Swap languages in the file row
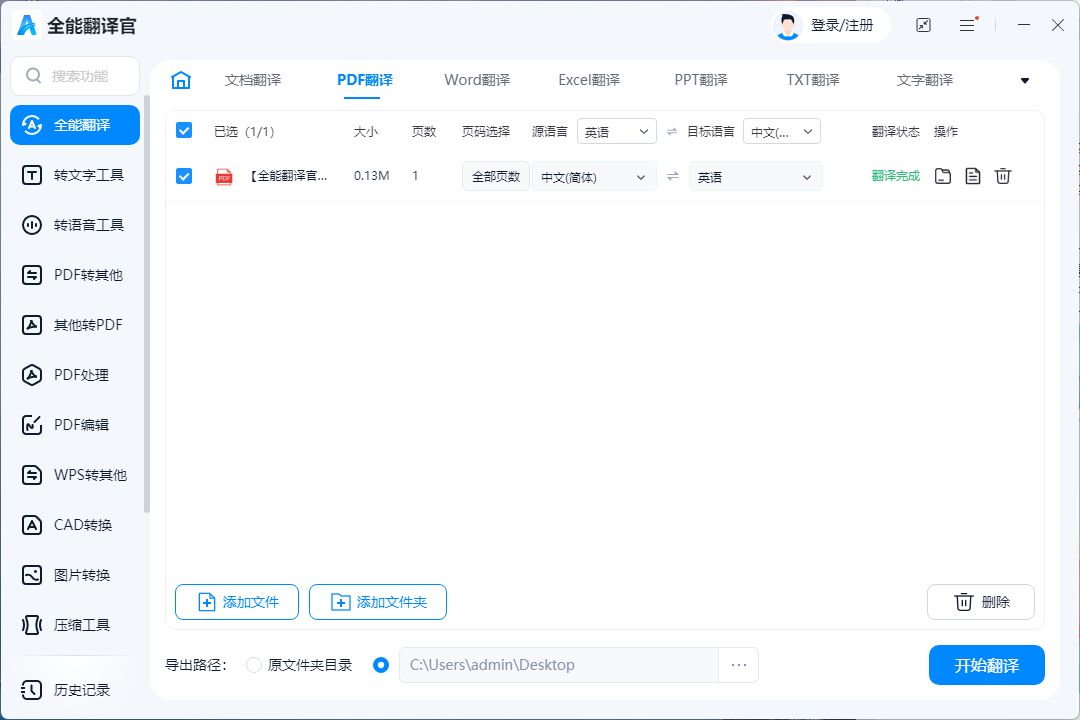The height and width of the screenshot is (720, 1080). pyautogui.click(x=673, y=176)
